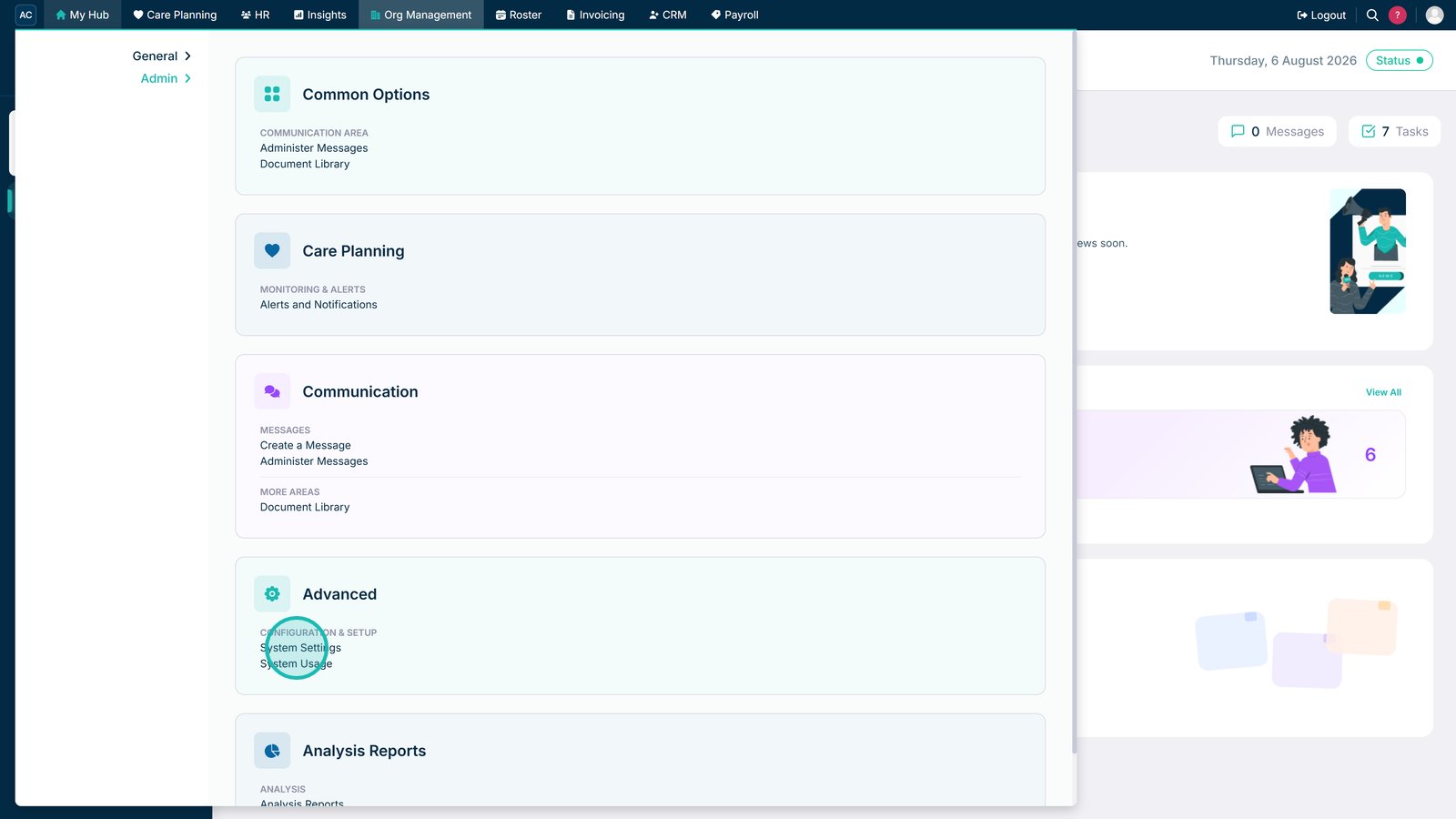
Task: Open Administer Messages under Common Options
Action: pyautogui.click(x=314, y=148)
